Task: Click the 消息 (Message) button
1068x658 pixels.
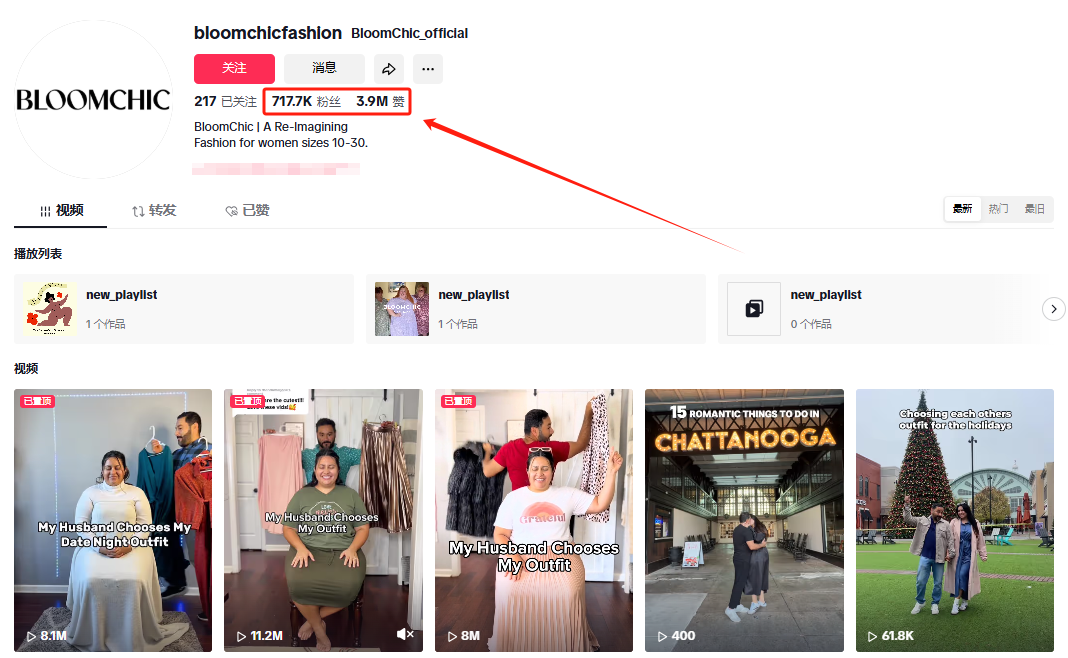Action: (x=324, y=68)
